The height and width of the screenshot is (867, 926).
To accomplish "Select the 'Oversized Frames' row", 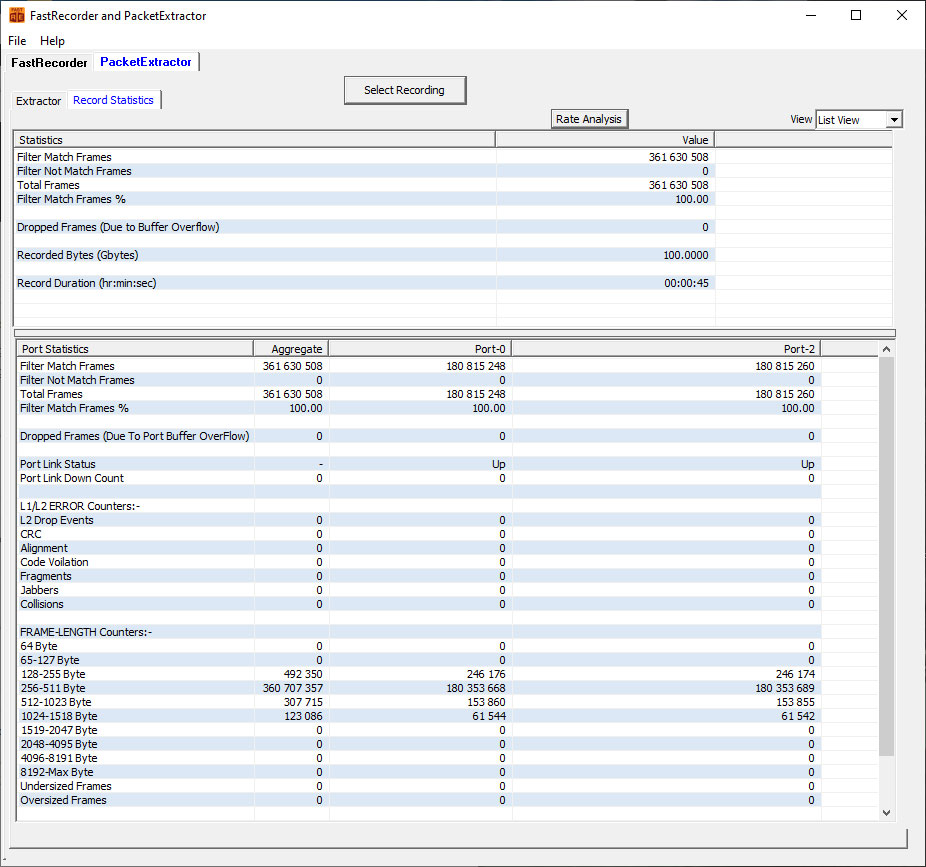I will coord(419,800).
